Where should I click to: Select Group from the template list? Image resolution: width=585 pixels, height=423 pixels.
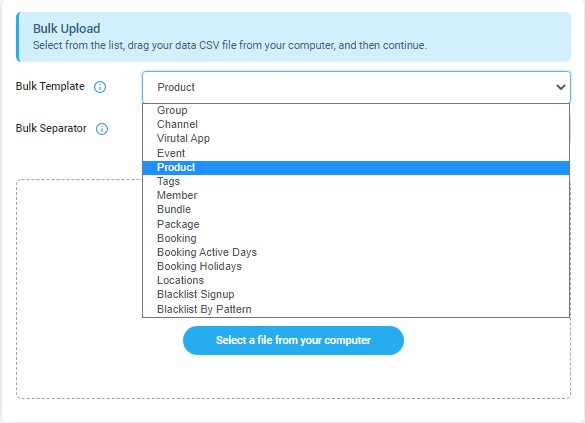point(356,110)
